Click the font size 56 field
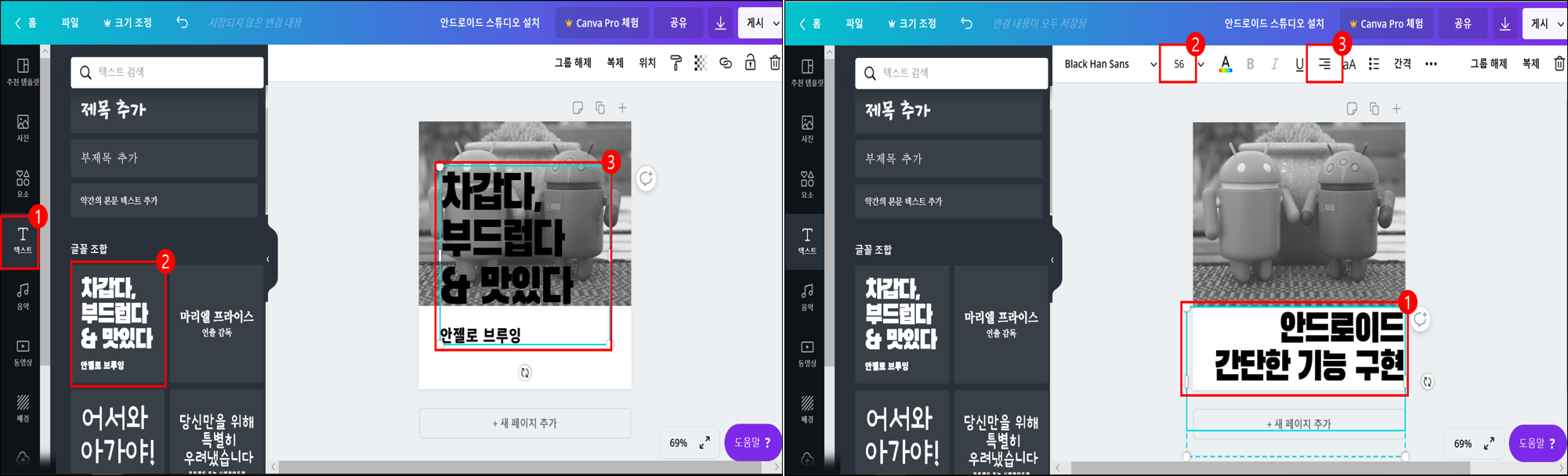The width and height of the screenshot is (1568, 476). coord(1179,64)
